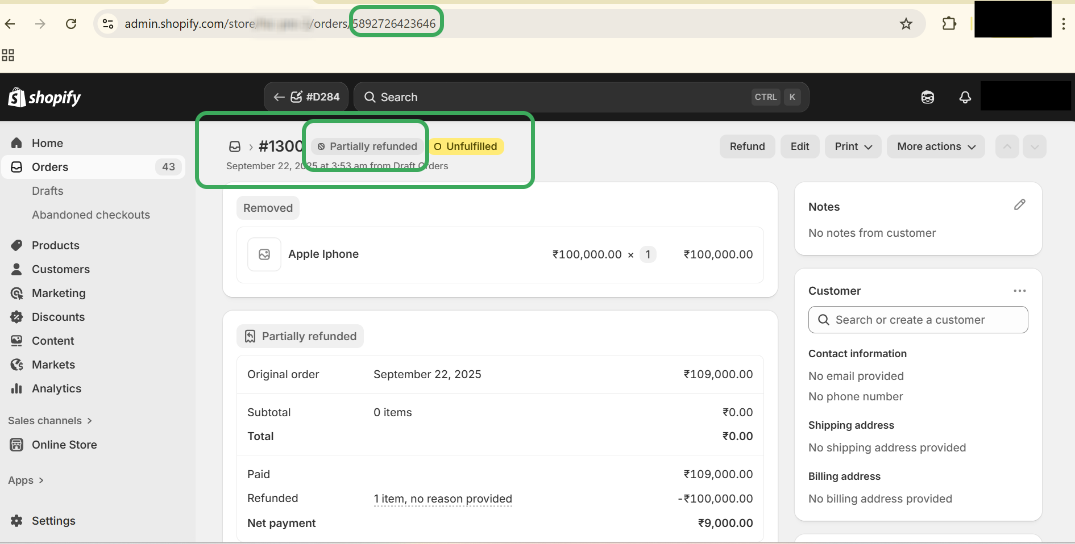
Task: Click the orders breadcrumb icon beside #1300
Action: (235, 146)
